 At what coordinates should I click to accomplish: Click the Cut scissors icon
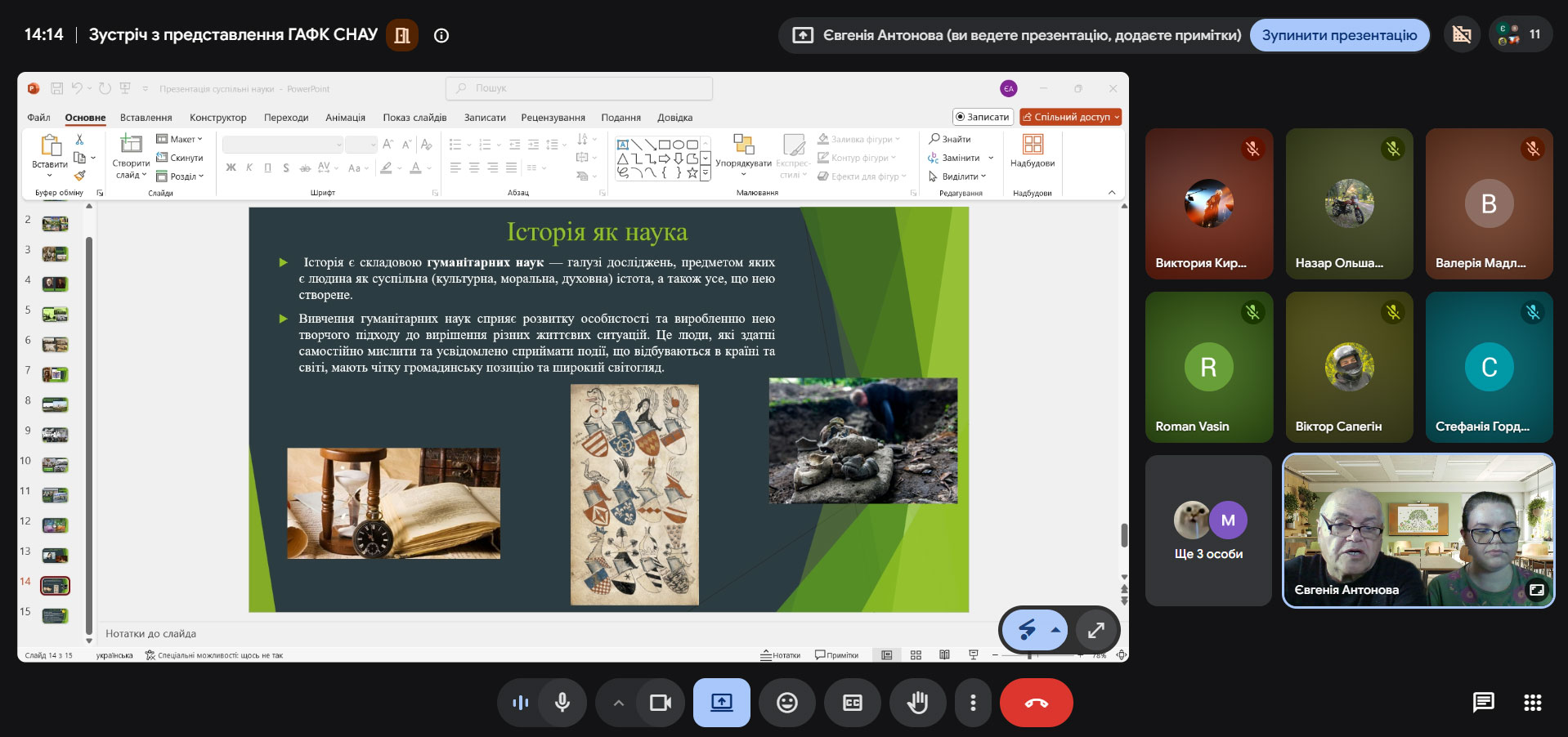79,140
